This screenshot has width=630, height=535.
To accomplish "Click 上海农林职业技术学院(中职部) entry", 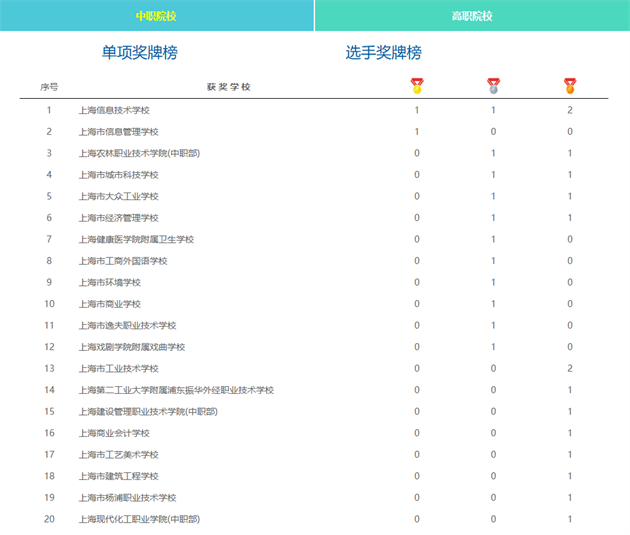I will pos(139,153).
